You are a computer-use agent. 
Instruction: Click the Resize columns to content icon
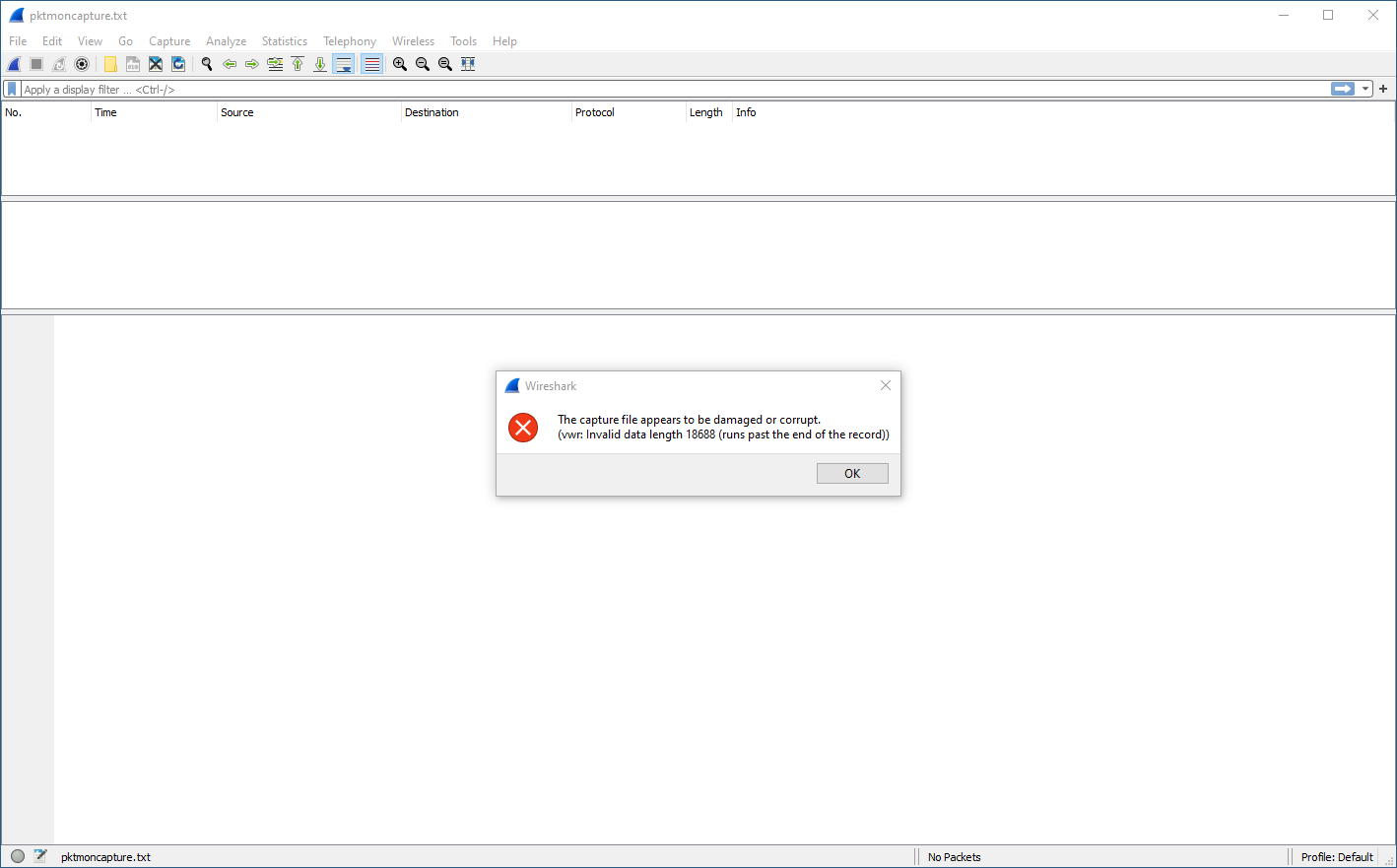tap(468, 63)
